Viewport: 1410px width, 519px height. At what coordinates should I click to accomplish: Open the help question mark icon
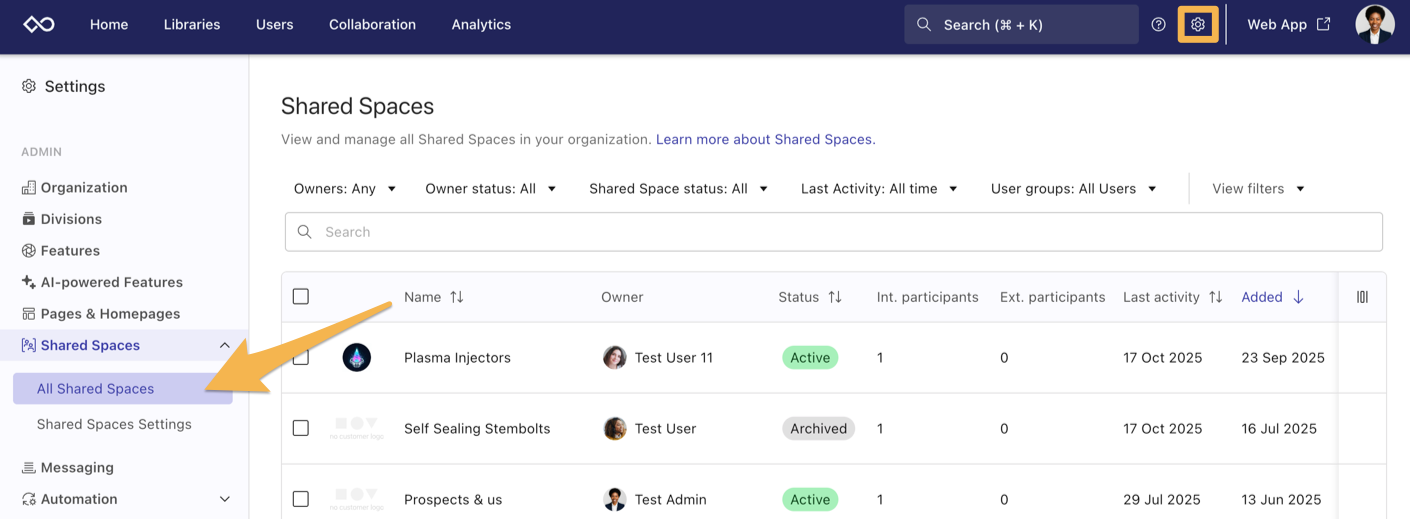[x=1158, y=24]
